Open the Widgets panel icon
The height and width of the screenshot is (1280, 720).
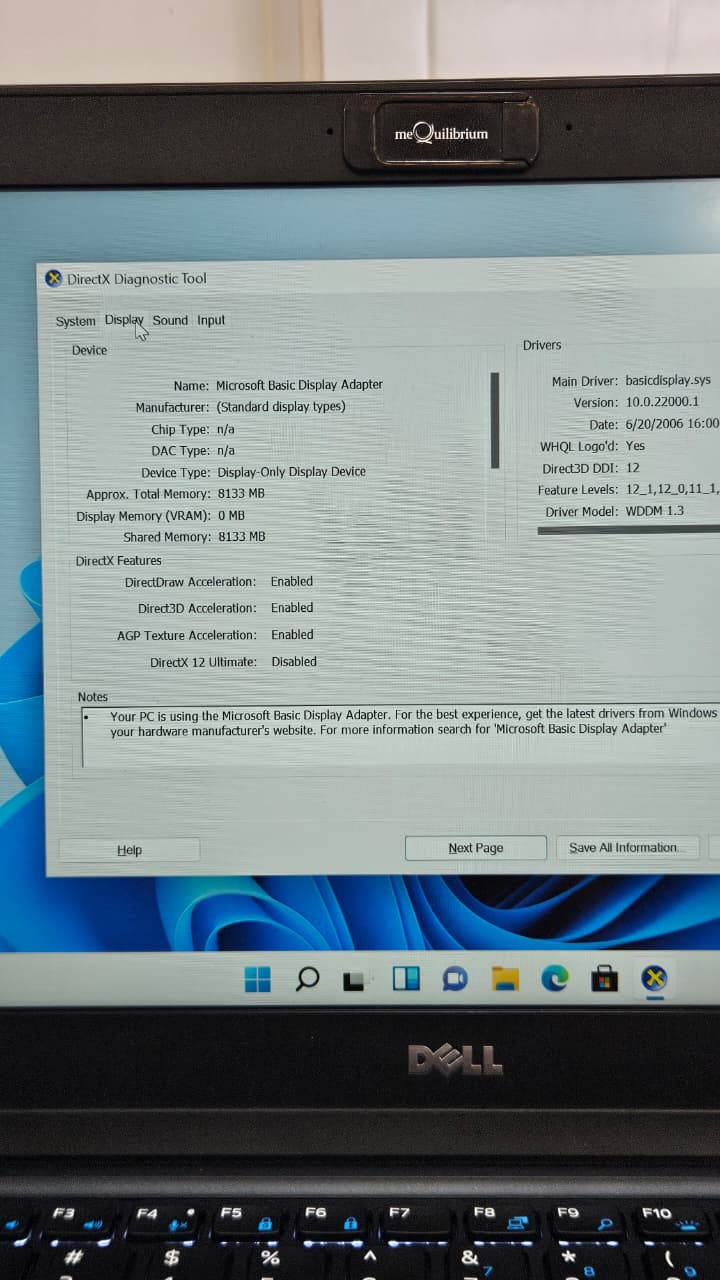(x=406, y=980)
